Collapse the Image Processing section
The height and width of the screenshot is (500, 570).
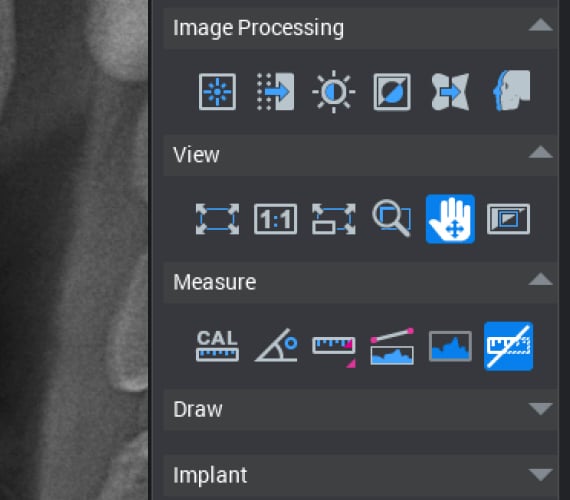[541, 25]
